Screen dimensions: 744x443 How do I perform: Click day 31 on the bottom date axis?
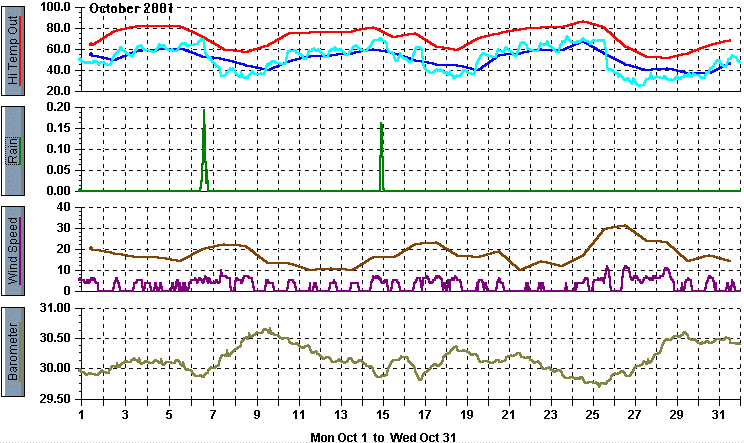[722, 414]
